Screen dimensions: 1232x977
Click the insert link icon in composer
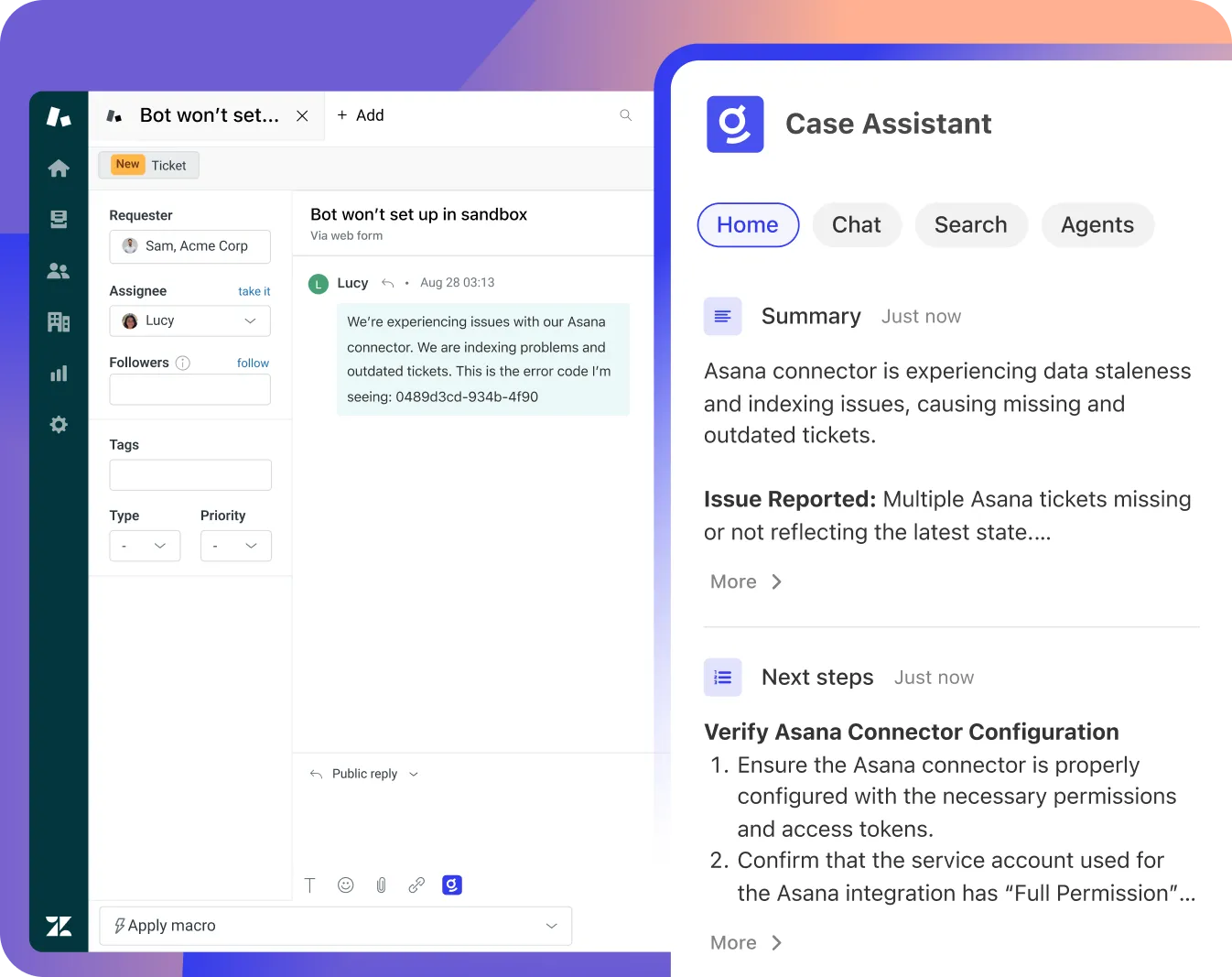coord(416,885)
